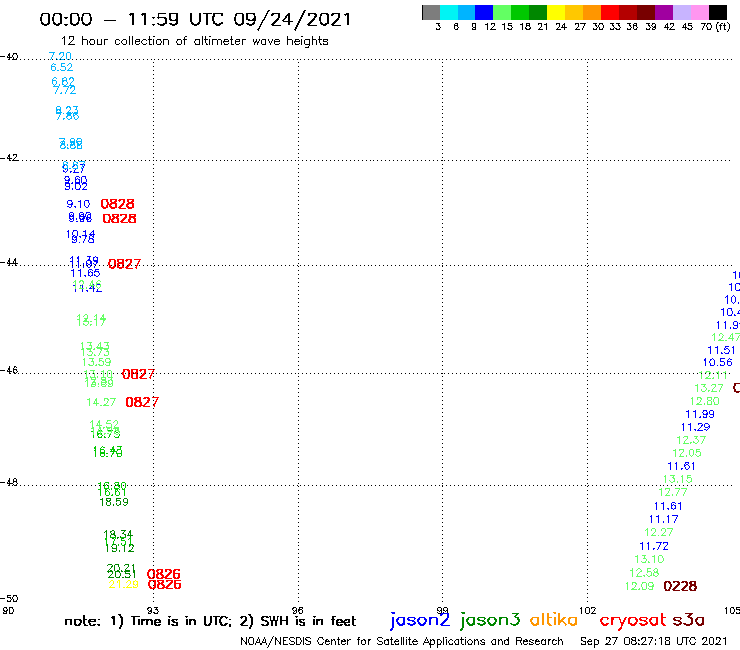Click the yellow wave height value 21.29
Image resolution: width=740 pixels, height=650 pixels.
[124, 584]
